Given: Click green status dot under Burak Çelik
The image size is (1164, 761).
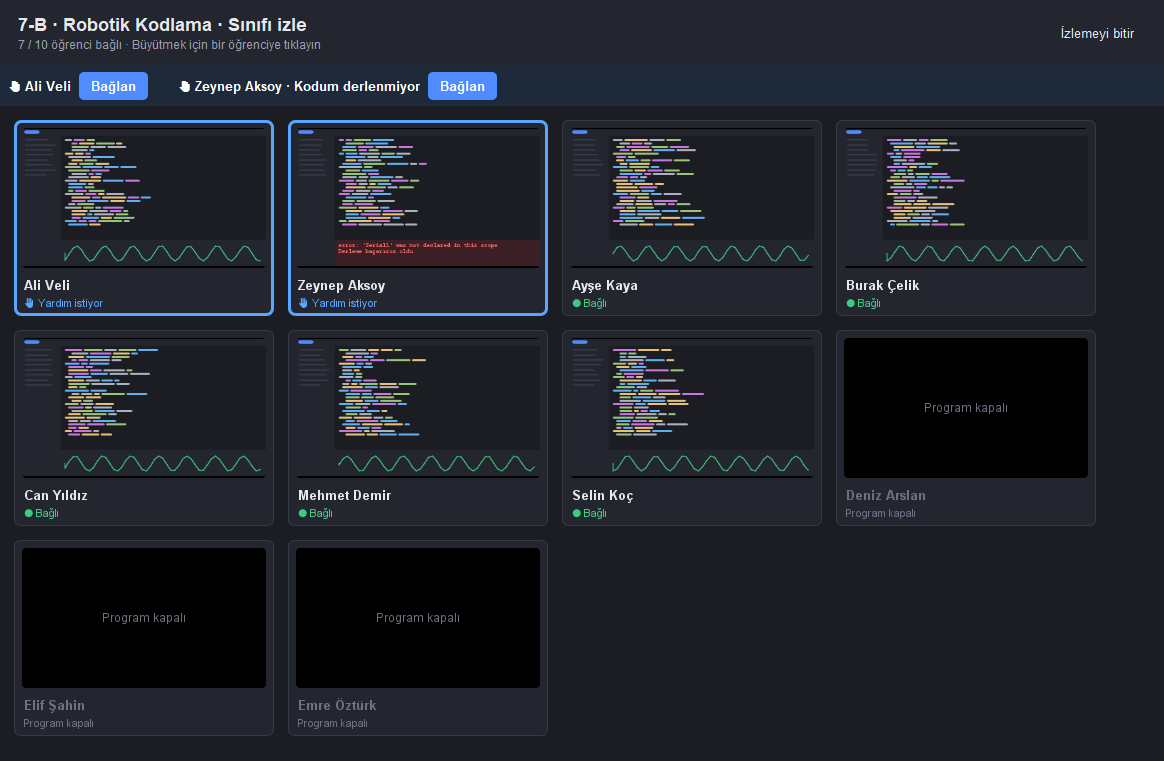Looking at the screenshot, I should 851,303.
